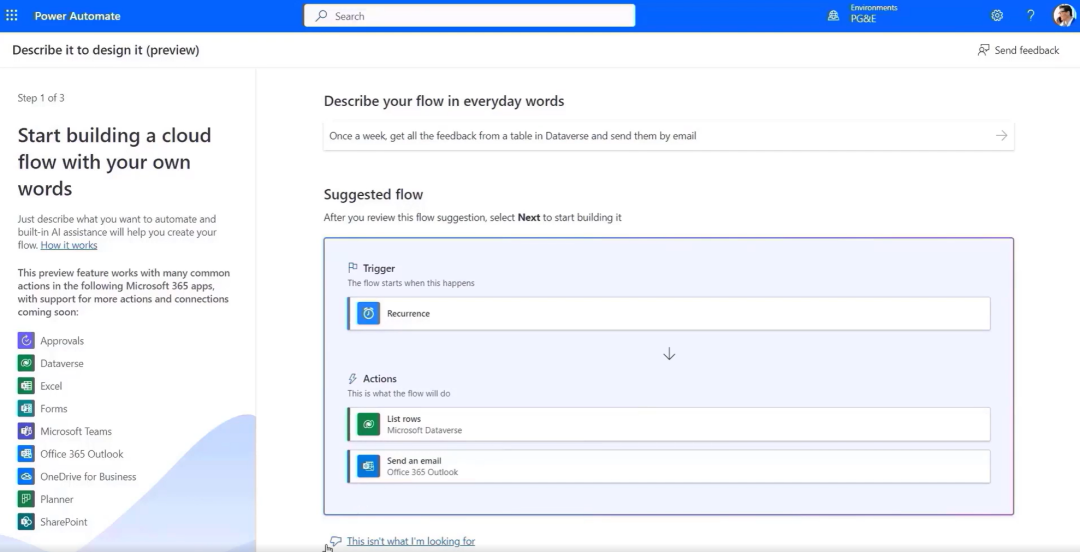
Task: Click the Recurrence trigger clock icon
Action: [369, 314]
